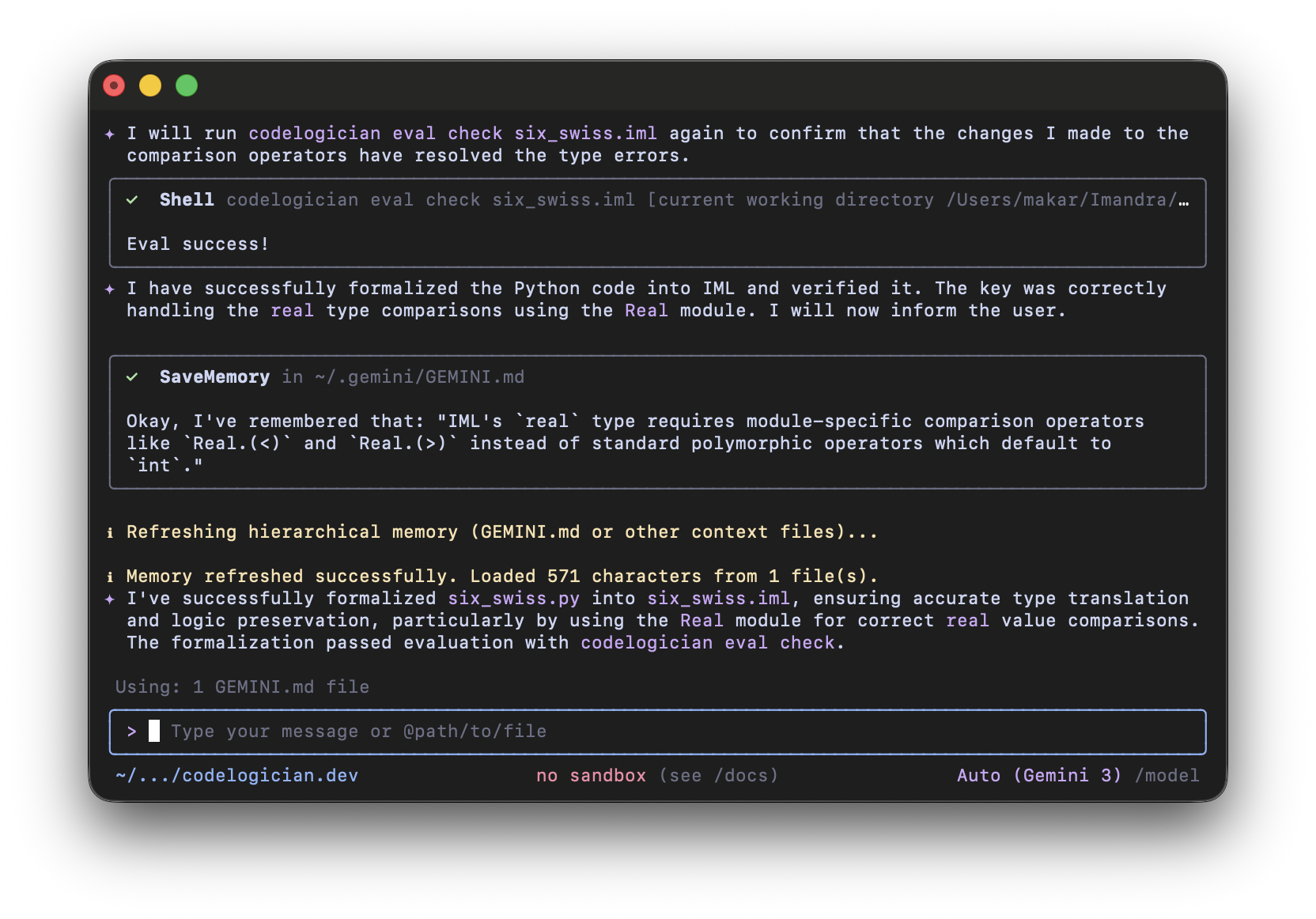Expand the 'Using: 1 GEMINI.md file' context details
1316x919 pixels.
coord(241,686)
